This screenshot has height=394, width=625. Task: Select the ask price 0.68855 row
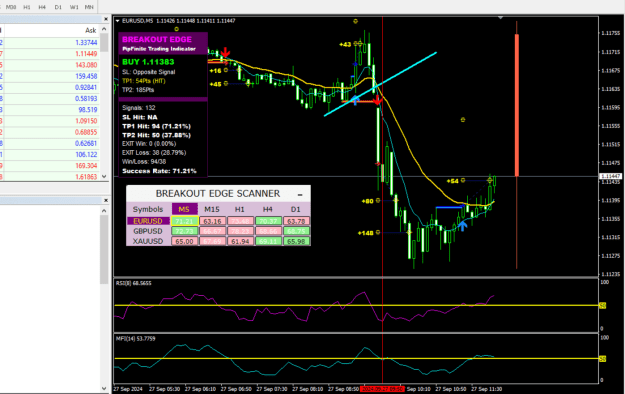point(49,132)
